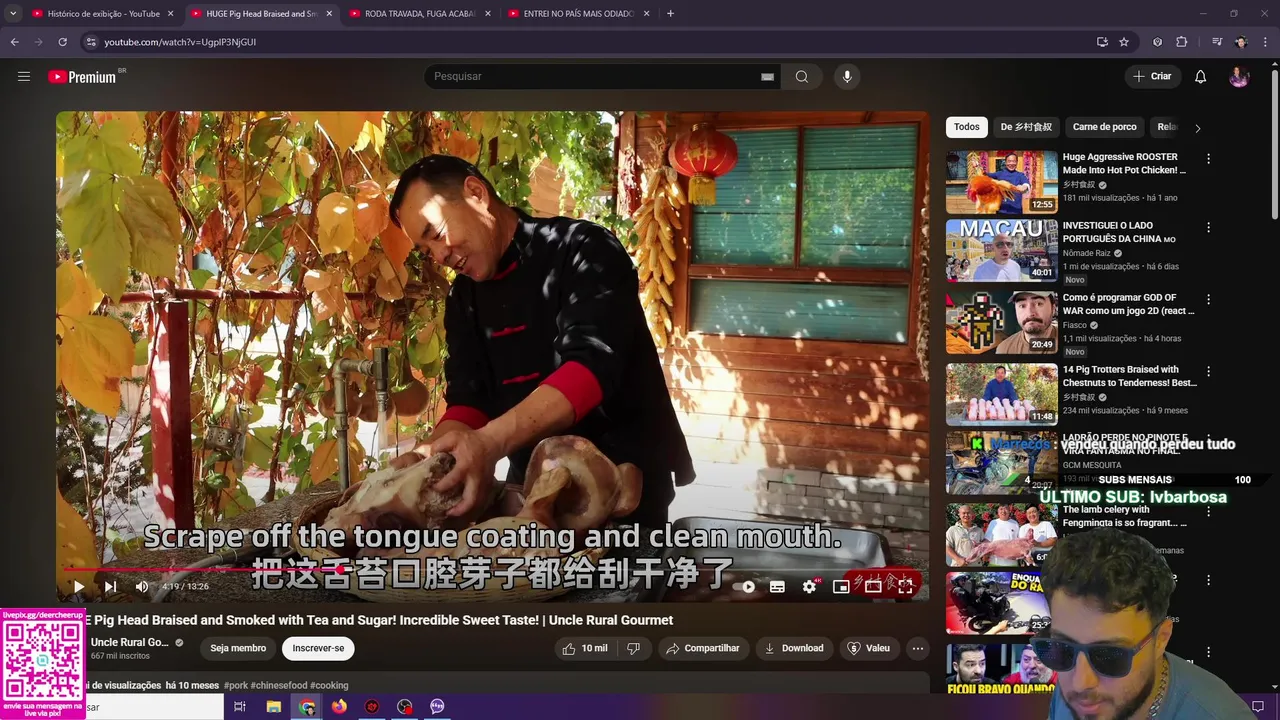Screen dimensions: 1280x720
Task: Open Chrome three-dot menu
Action: click(x=1265, y=42)
